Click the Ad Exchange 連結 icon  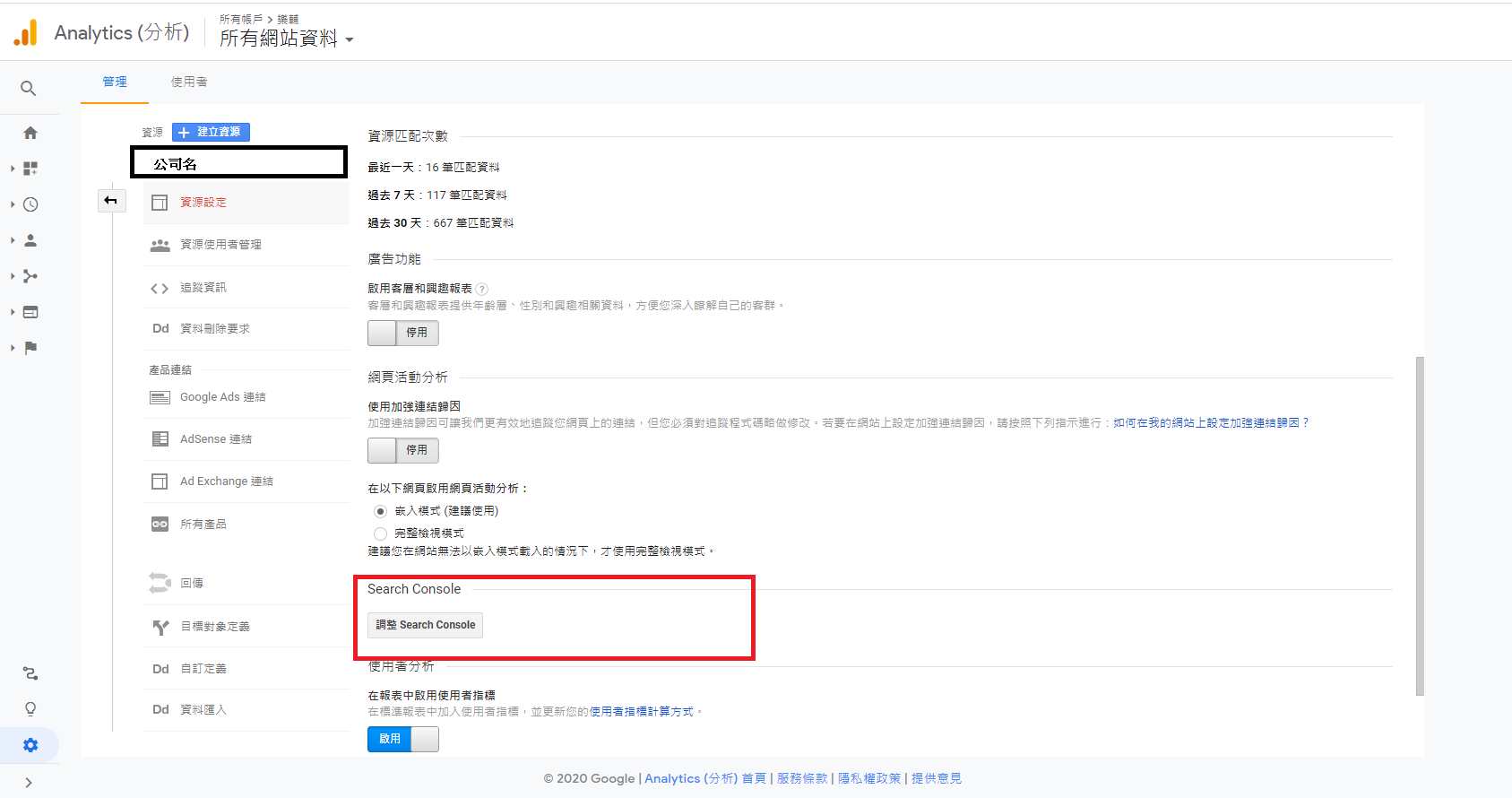pyautogui.click(x=160, y=481)
